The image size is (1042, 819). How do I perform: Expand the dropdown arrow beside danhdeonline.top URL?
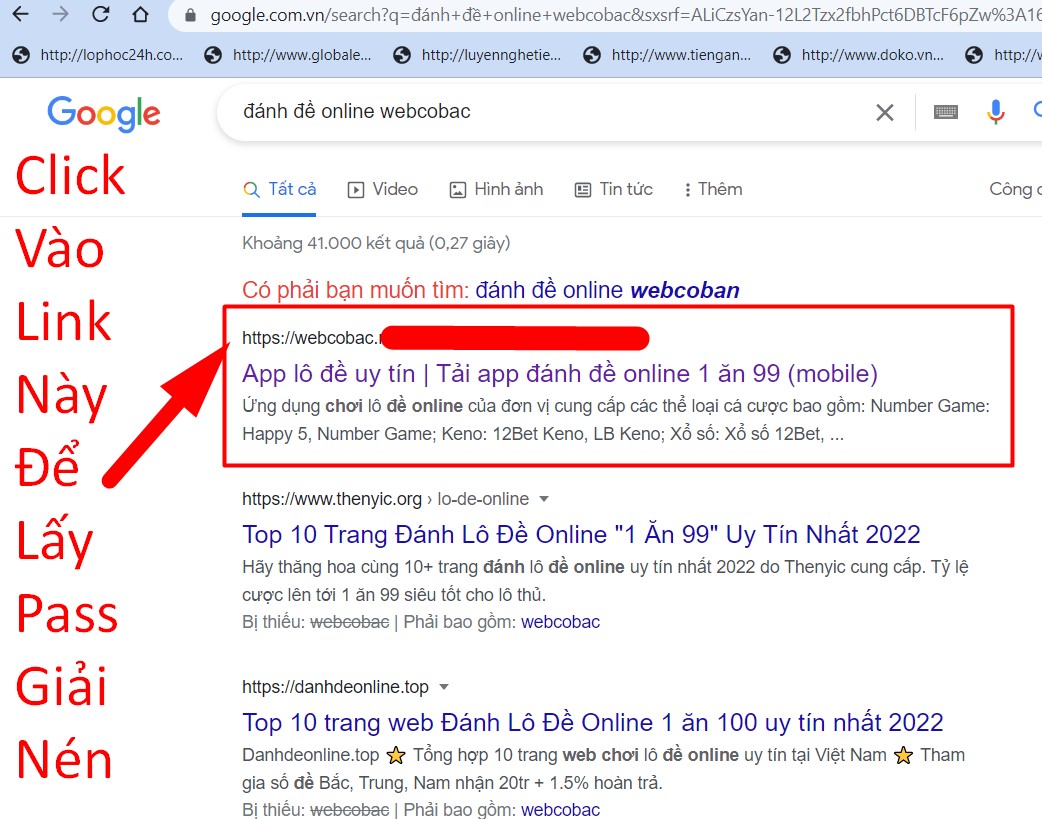444,687
